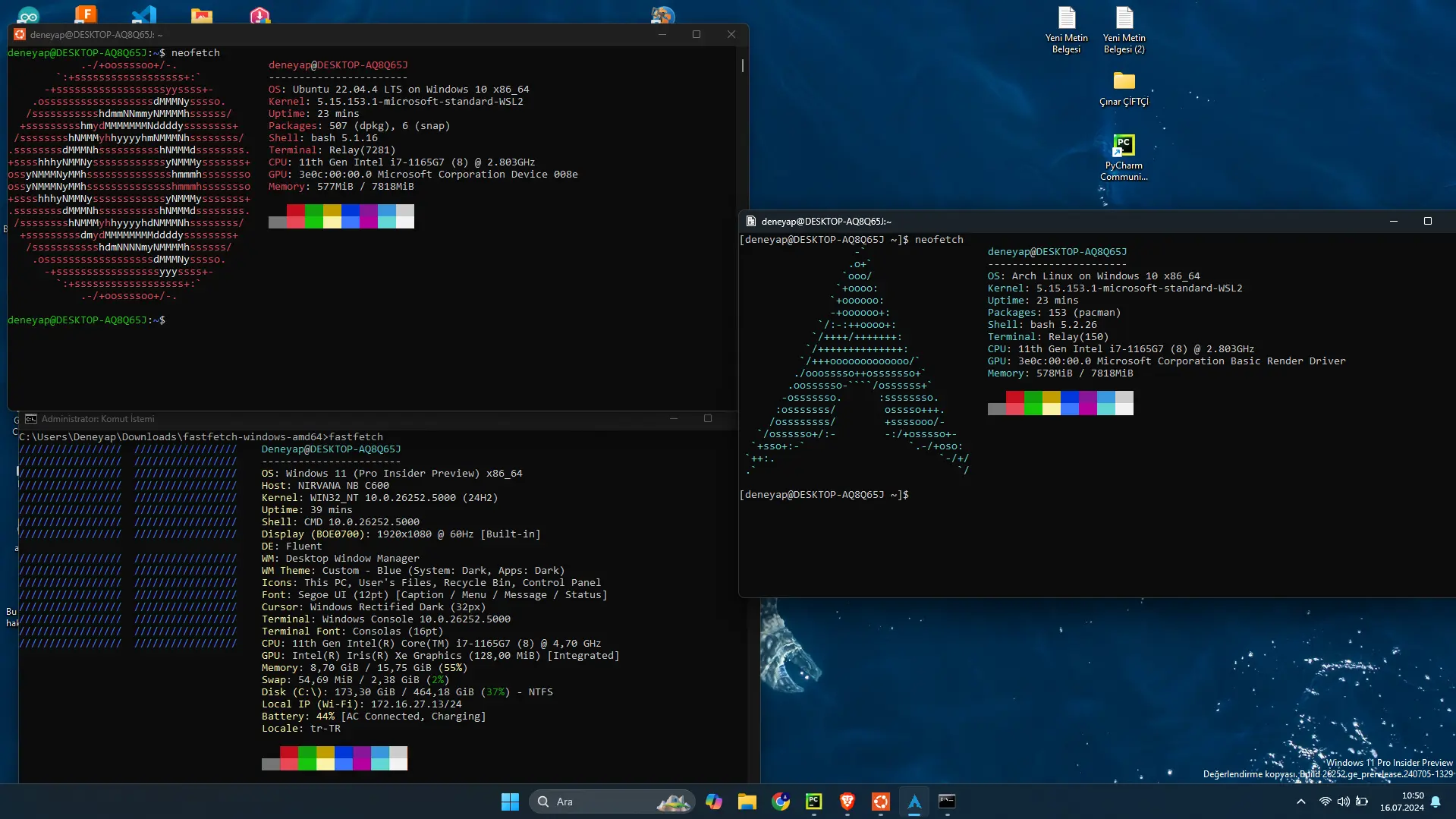
Task: Select the PyCharm Community desktop shortcut
Action: [1124, 158]
